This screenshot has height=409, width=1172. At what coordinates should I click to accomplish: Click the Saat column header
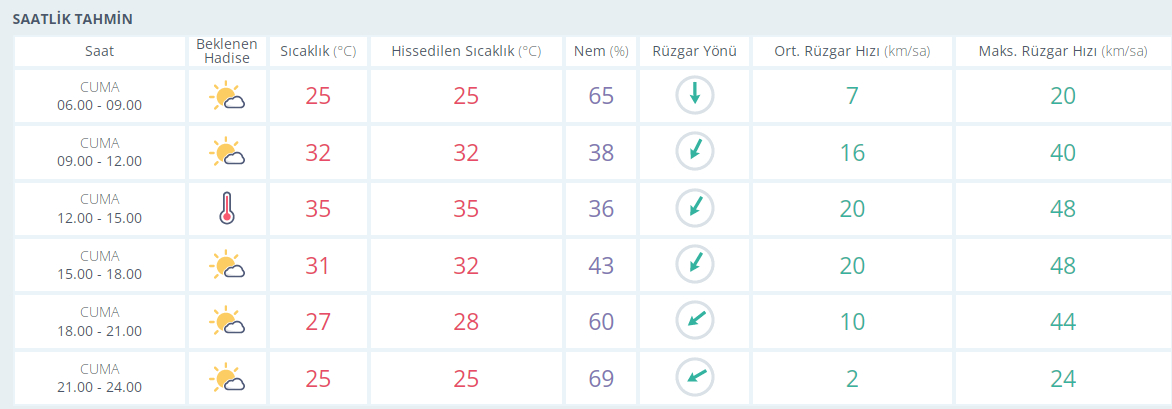100,52
